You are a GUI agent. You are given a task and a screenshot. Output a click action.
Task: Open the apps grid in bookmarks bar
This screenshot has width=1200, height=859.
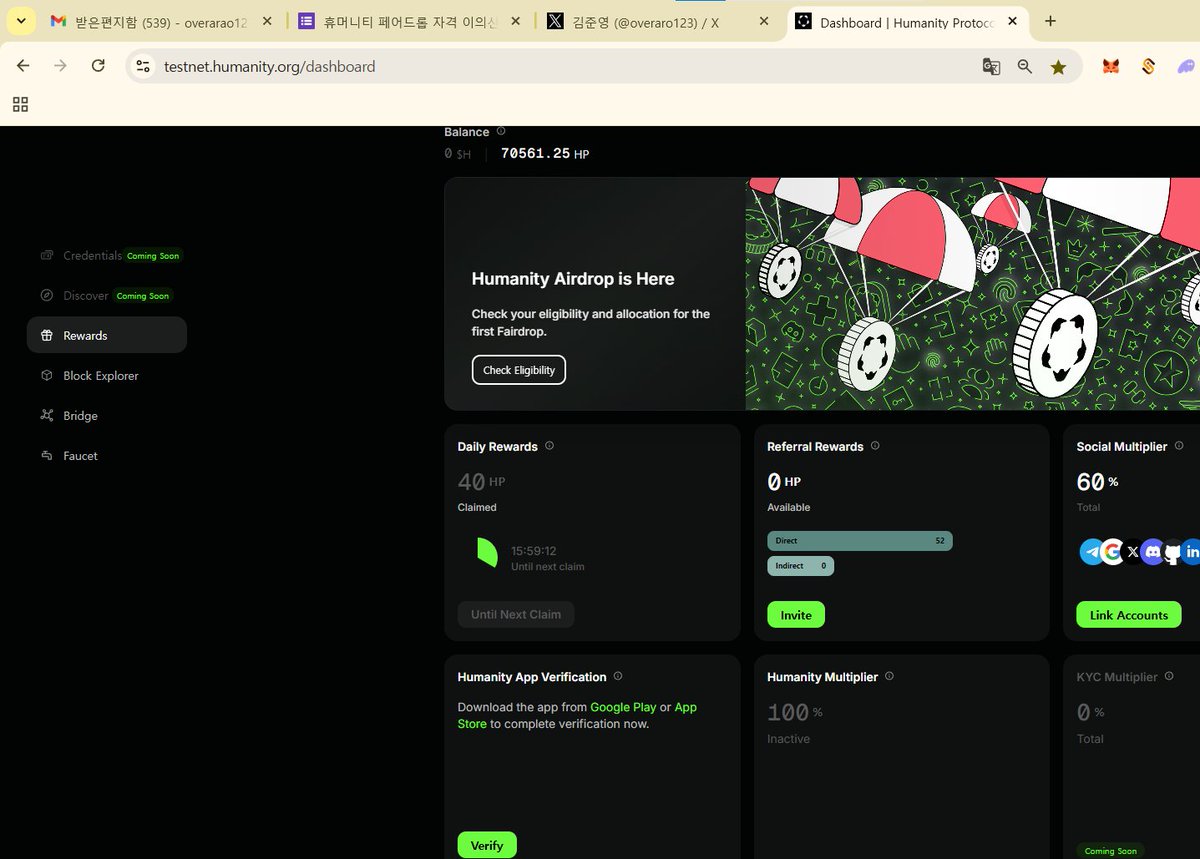point(20,104)
